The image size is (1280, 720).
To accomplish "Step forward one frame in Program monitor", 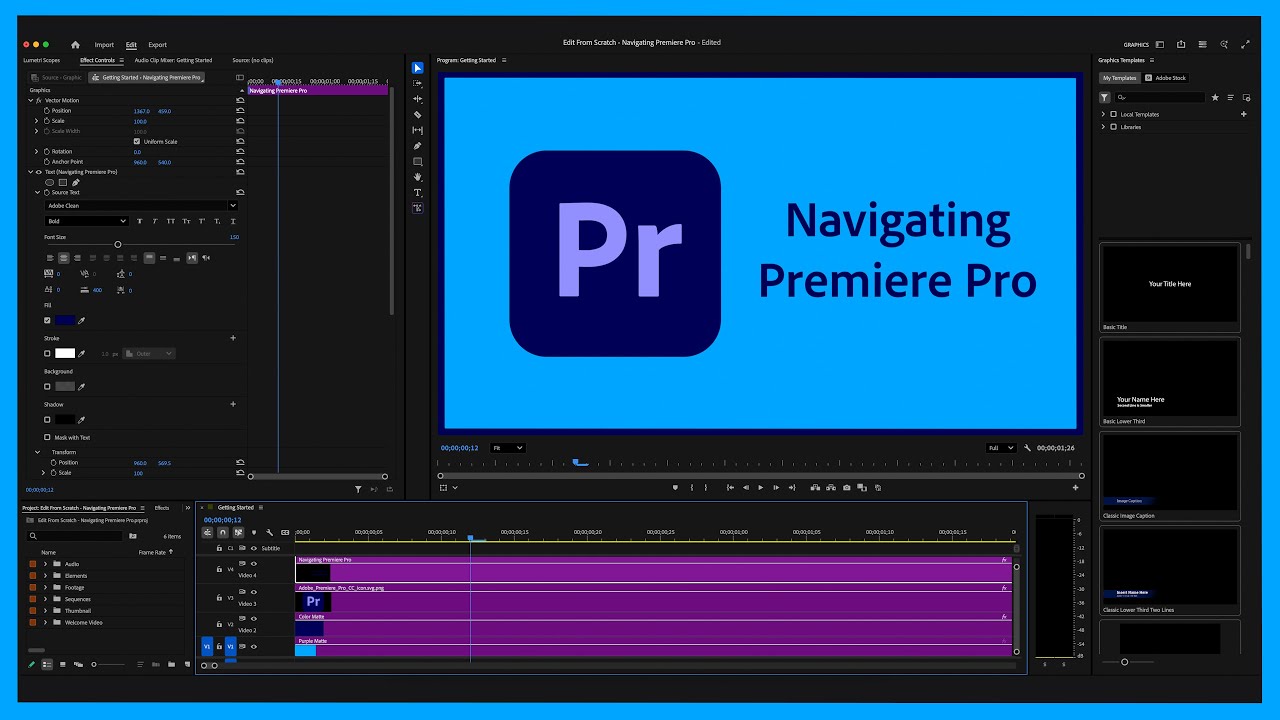I will (775, 488).
